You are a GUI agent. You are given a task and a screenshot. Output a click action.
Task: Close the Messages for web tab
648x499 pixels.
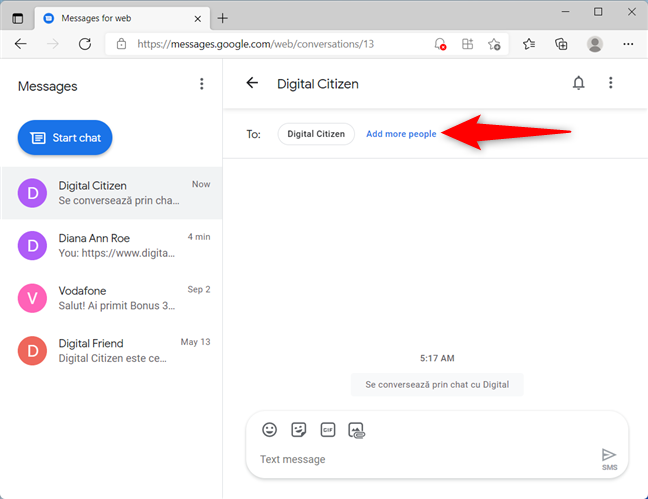(198, 19)
